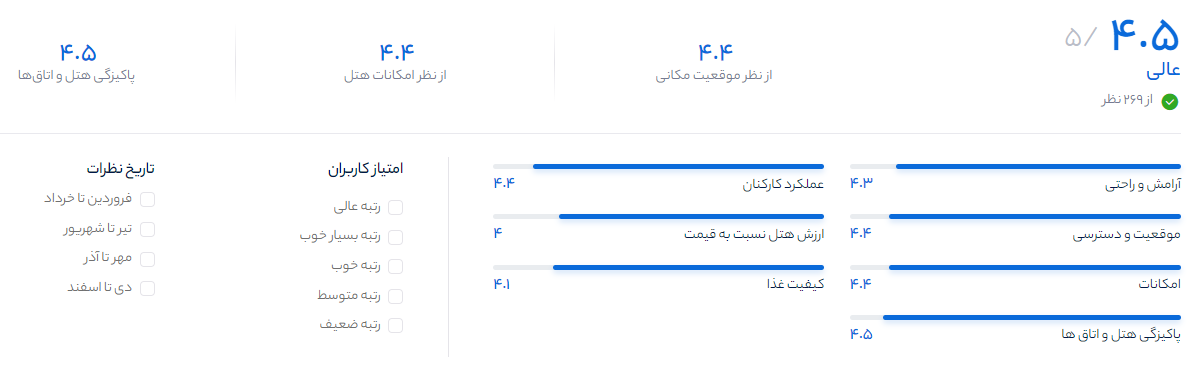
Task: Enable the 'رتبه متوسط' checkbox
Action: coord(395,296)
